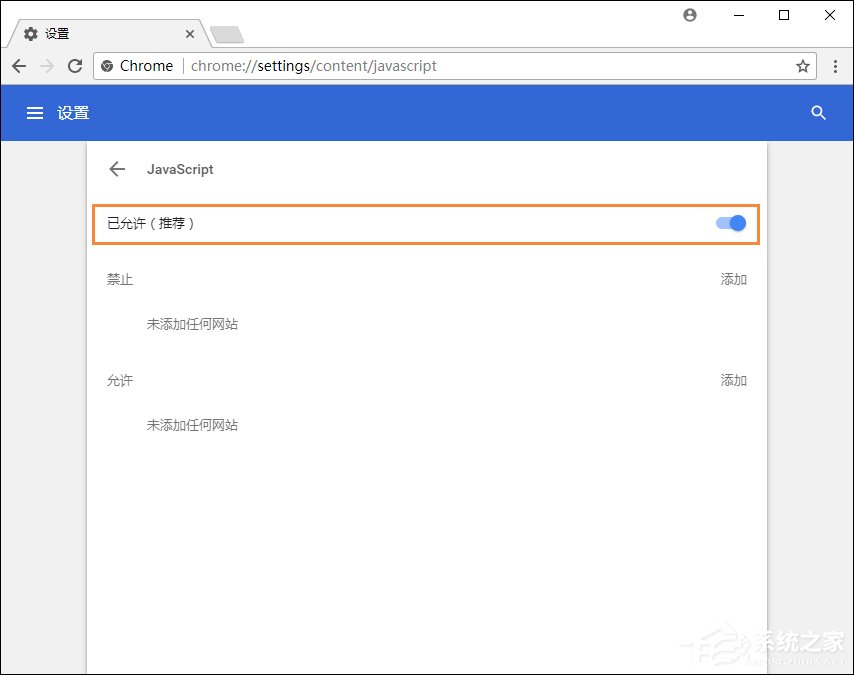Open the Chrome main menu (three dots)

(x=836, y=66)
